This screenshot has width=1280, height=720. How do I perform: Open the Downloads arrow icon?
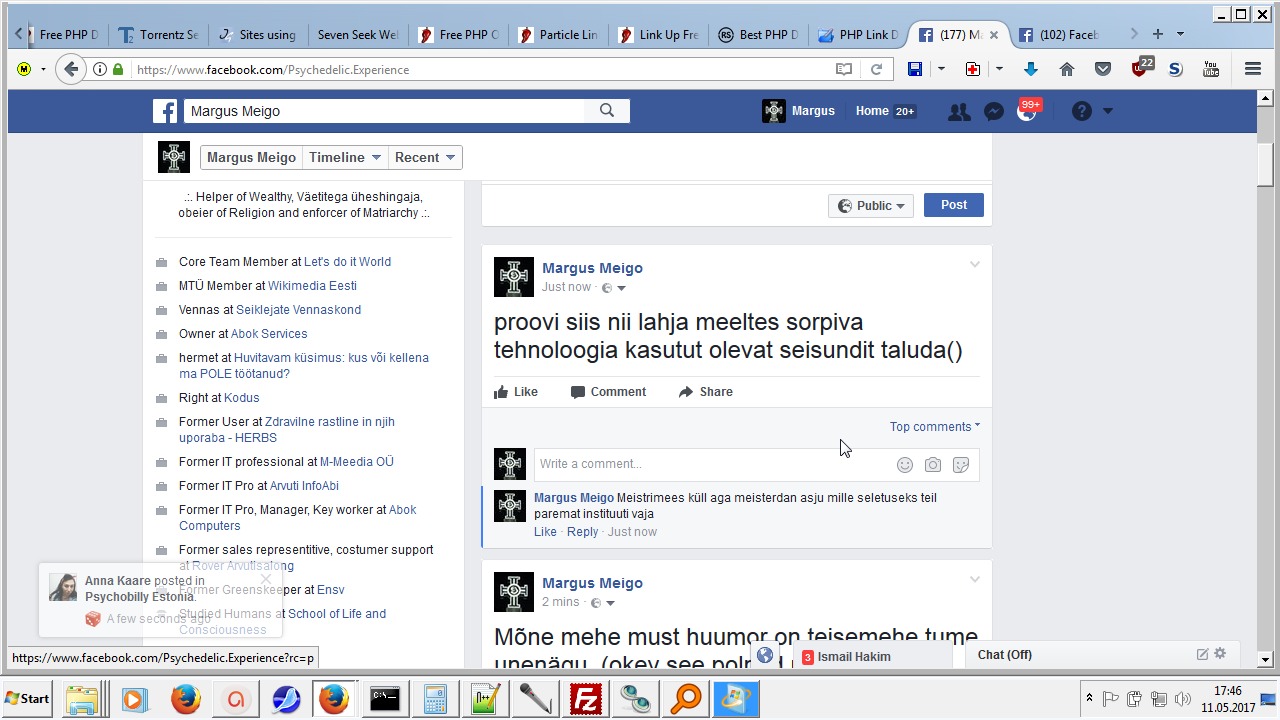[x=1031, y=69]
